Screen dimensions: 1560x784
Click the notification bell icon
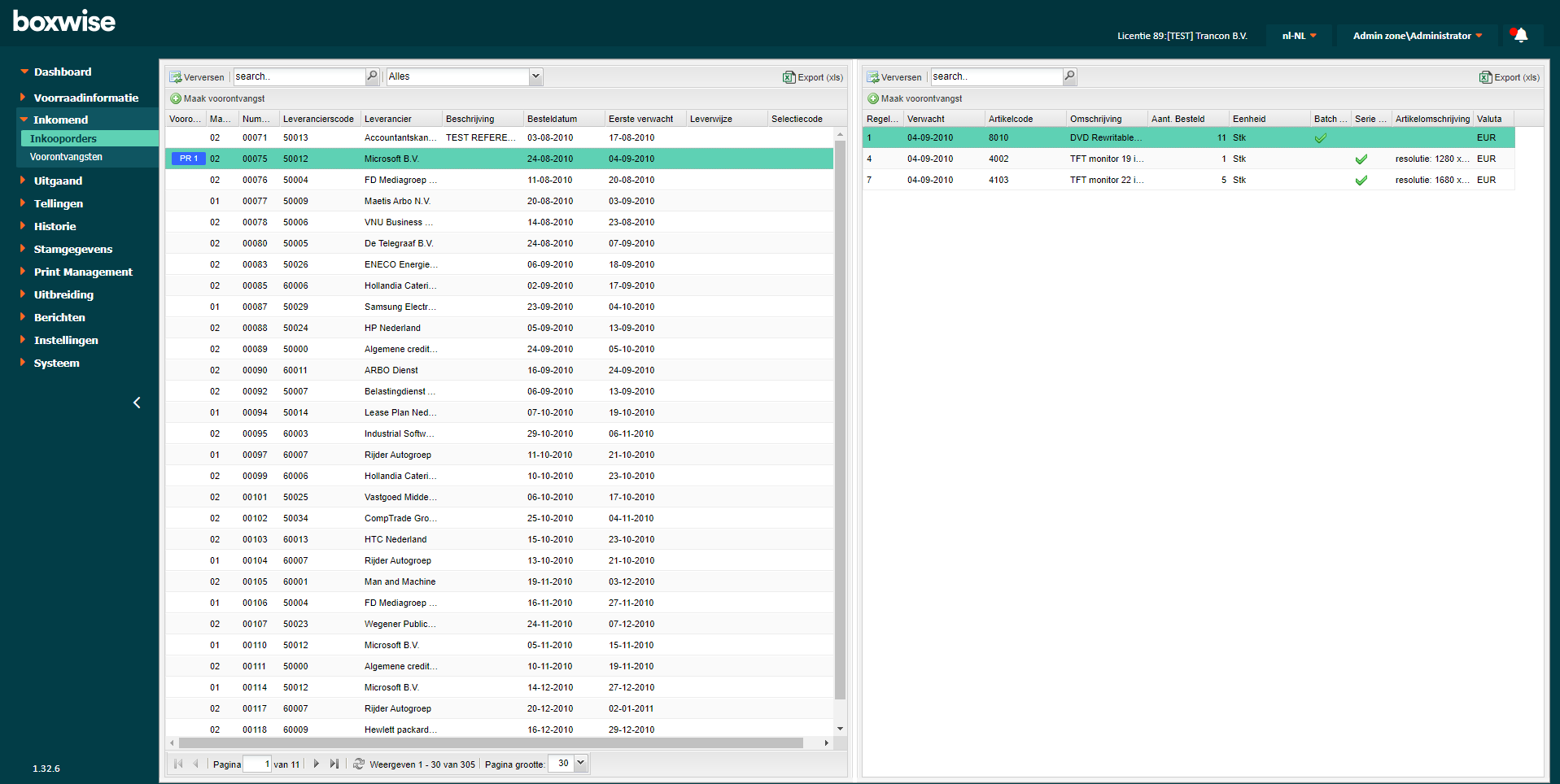tap(1519, 35)
